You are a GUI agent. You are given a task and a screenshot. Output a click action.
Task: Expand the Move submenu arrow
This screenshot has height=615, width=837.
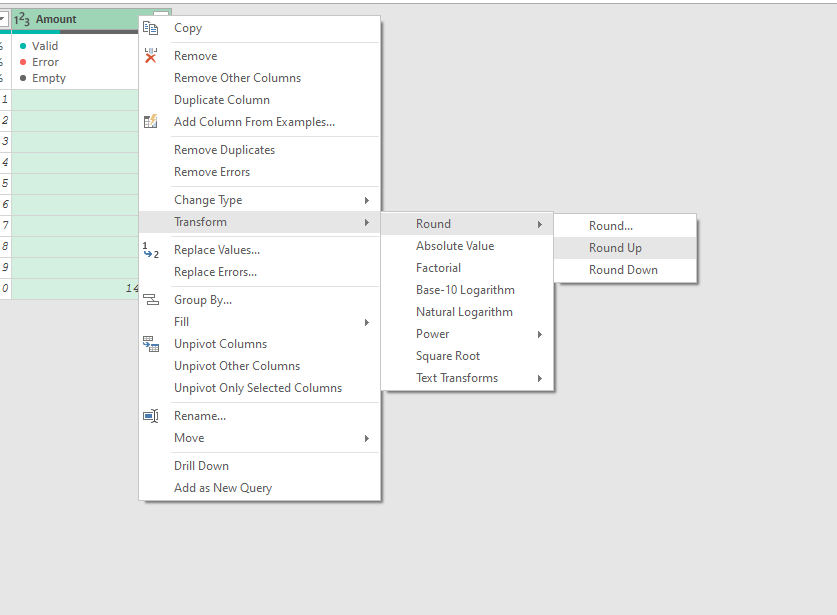coord(367,438)
